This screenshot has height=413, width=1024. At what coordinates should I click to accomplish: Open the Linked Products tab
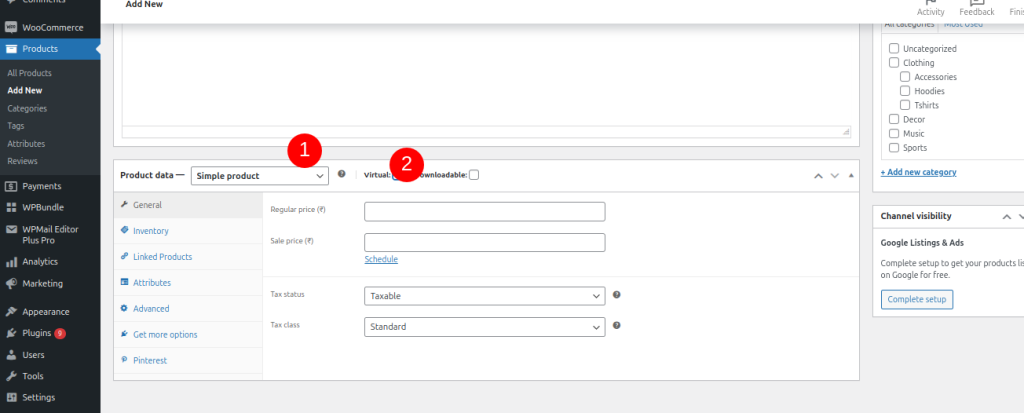[x=188, y=257]
